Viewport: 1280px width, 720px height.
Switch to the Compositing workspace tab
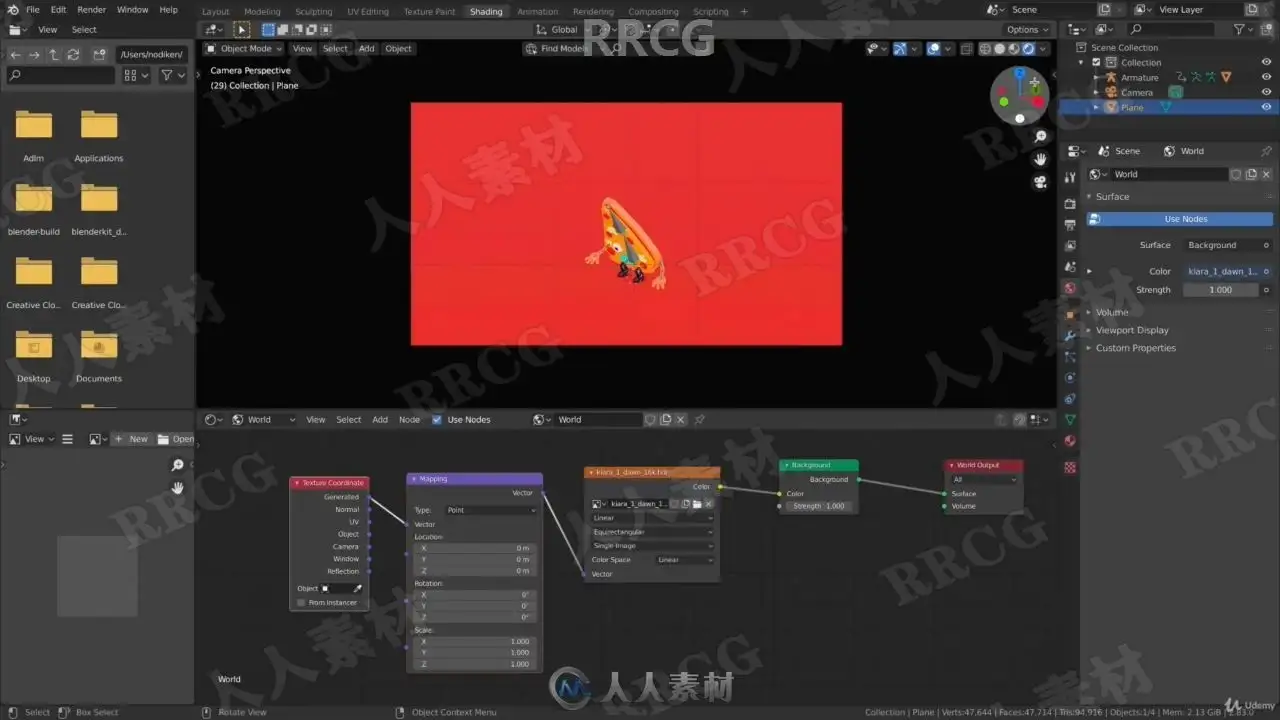click(653, 12)
